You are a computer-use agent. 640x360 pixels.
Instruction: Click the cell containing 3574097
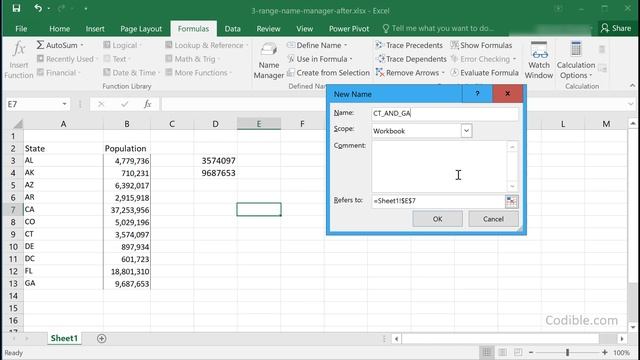(215, 161)
